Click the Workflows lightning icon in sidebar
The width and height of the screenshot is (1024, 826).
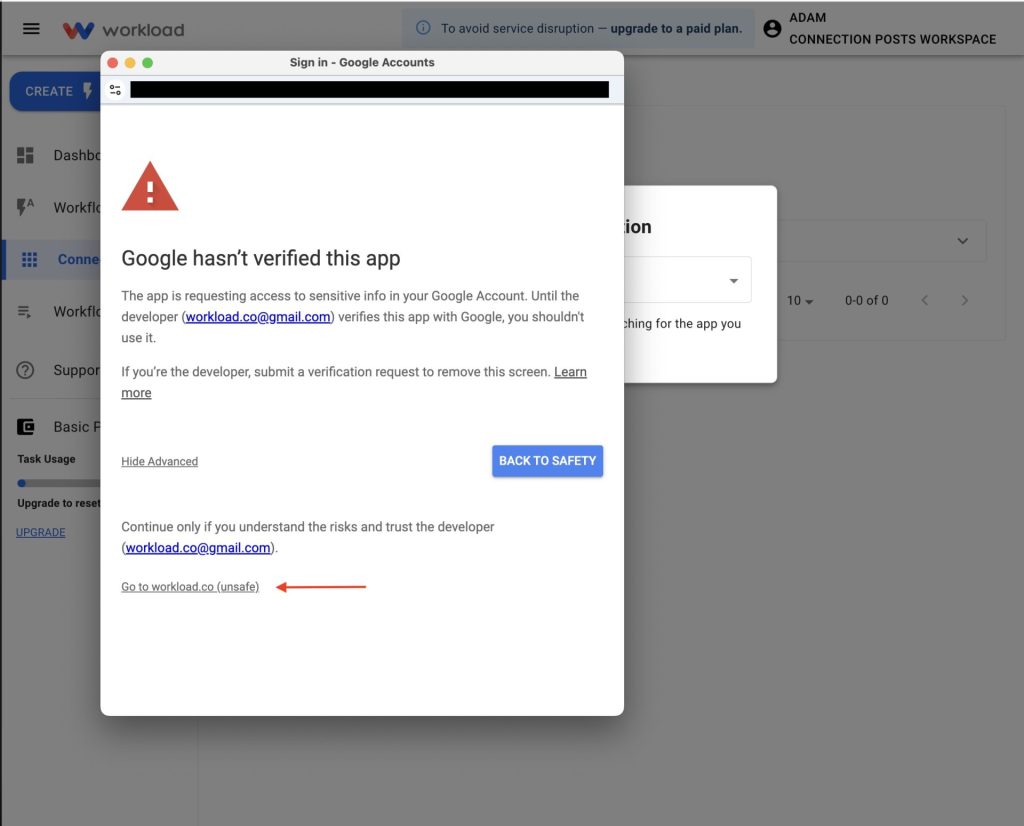point(25,207)
